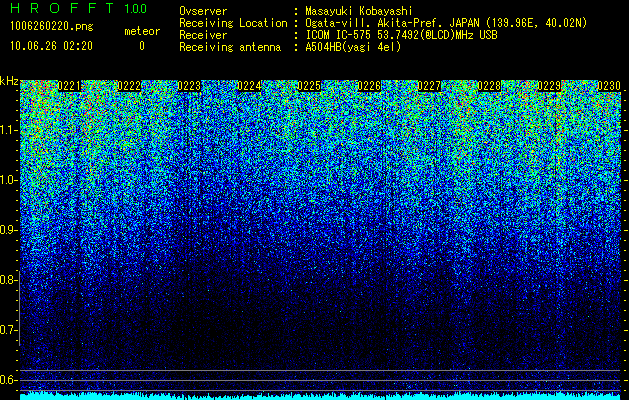The width and height of the screenshot is (629, 400).
Task: Click the 0229 time marker
Action: pyautogui.click(x=549, y=86)
